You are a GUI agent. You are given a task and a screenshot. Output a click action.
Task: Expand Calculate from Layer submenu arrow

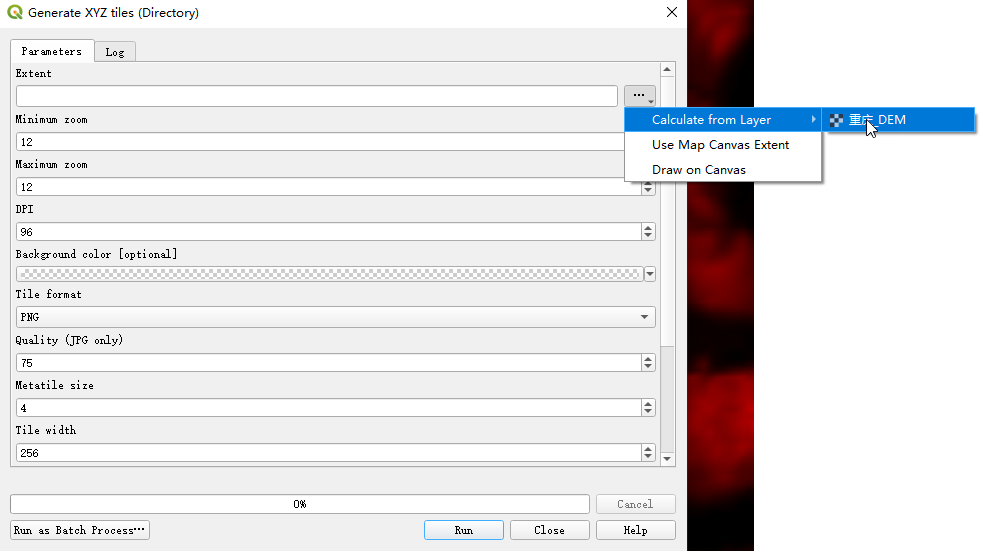pyautogui.click(x=814, y=119)
